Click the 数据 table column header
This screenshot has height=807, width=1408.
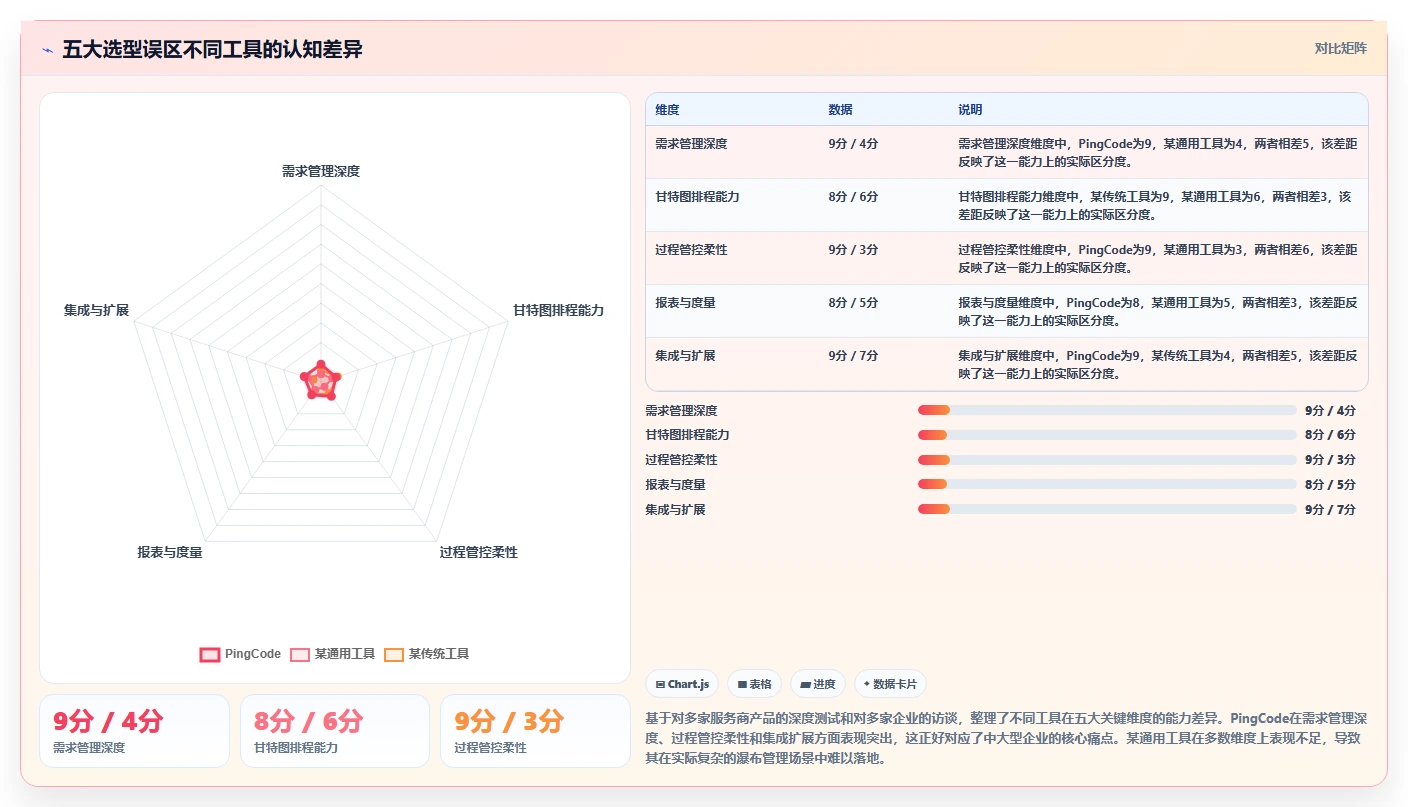(x=840, y=110)
